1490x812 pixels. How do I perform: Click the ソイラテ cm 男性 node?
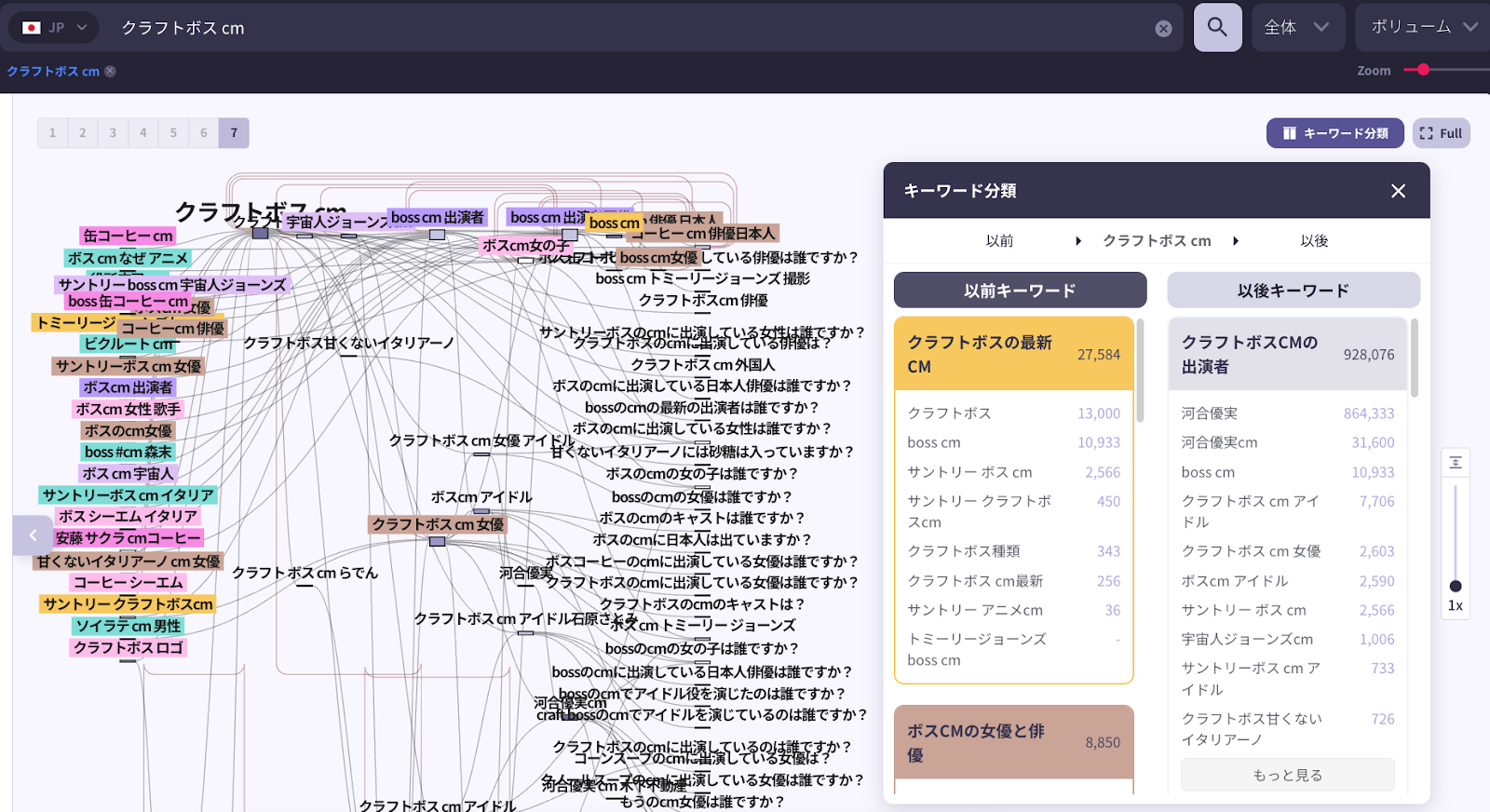point(129,626)
